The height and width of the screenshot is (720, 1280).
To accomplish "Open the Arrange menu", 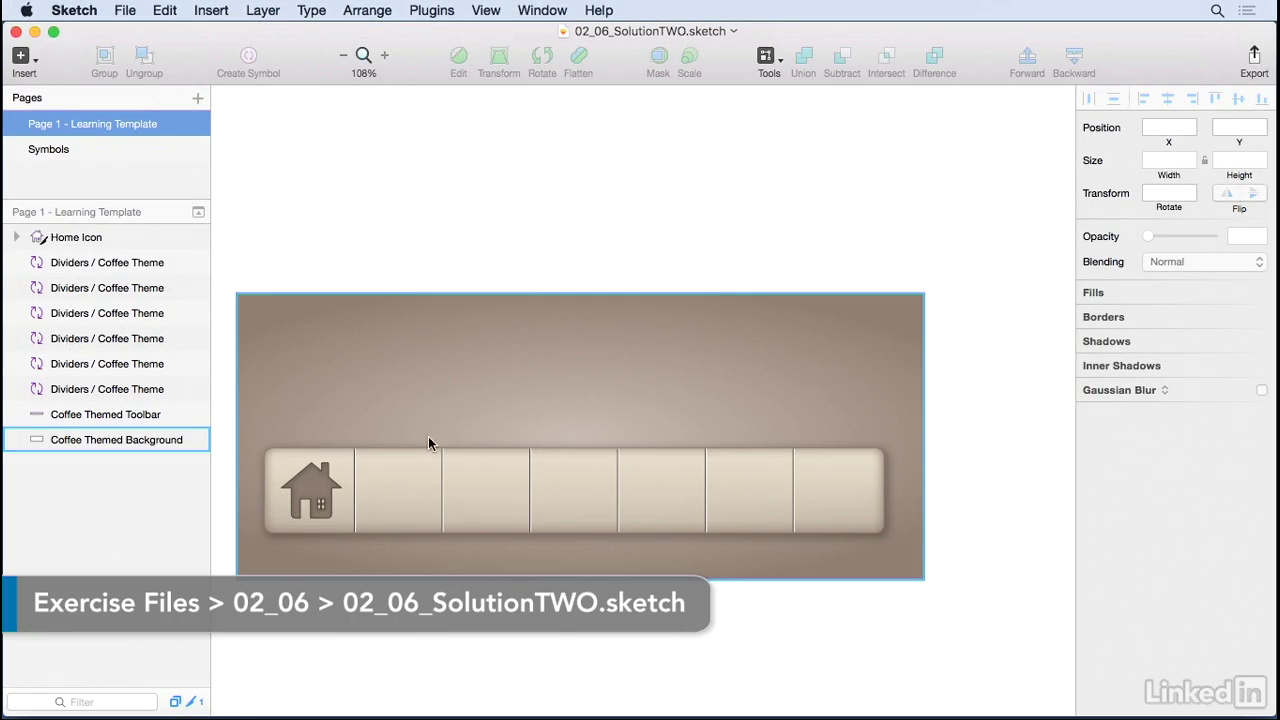I will 367,11.
